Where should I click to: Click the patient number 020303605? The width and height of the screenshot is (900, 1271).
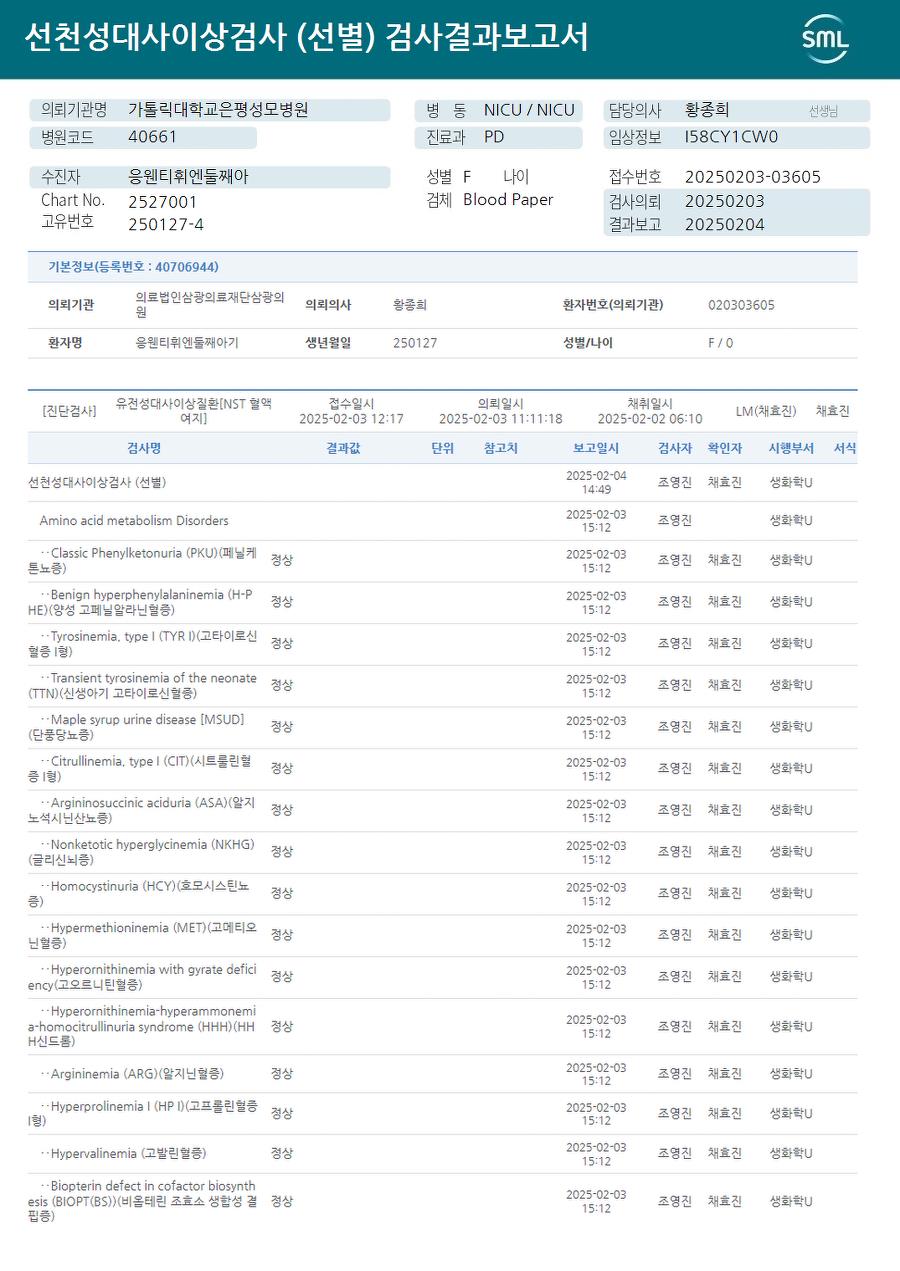[741, 305]
